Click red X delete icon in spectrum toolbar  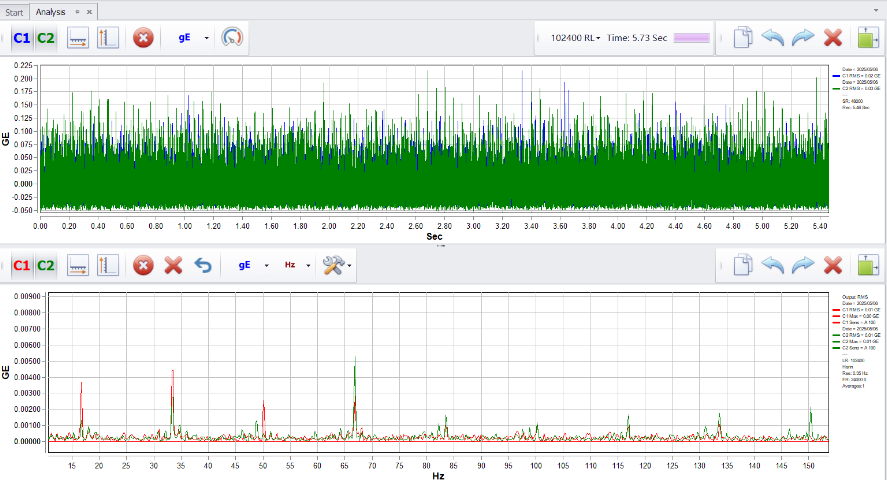point(173,265)
